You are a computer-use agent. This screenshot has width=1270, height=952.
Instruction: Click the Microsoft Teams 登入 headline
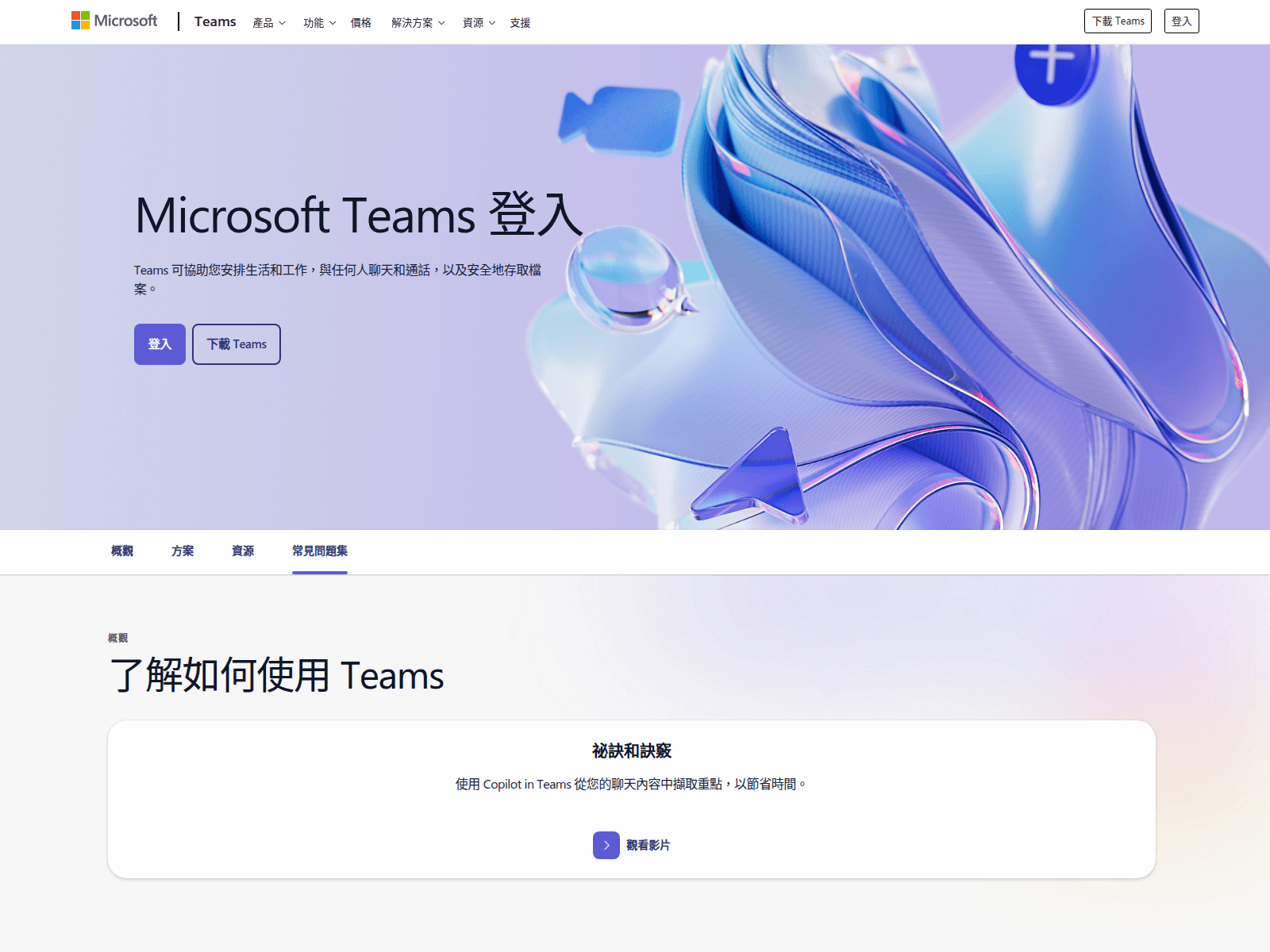coord(360,215)
